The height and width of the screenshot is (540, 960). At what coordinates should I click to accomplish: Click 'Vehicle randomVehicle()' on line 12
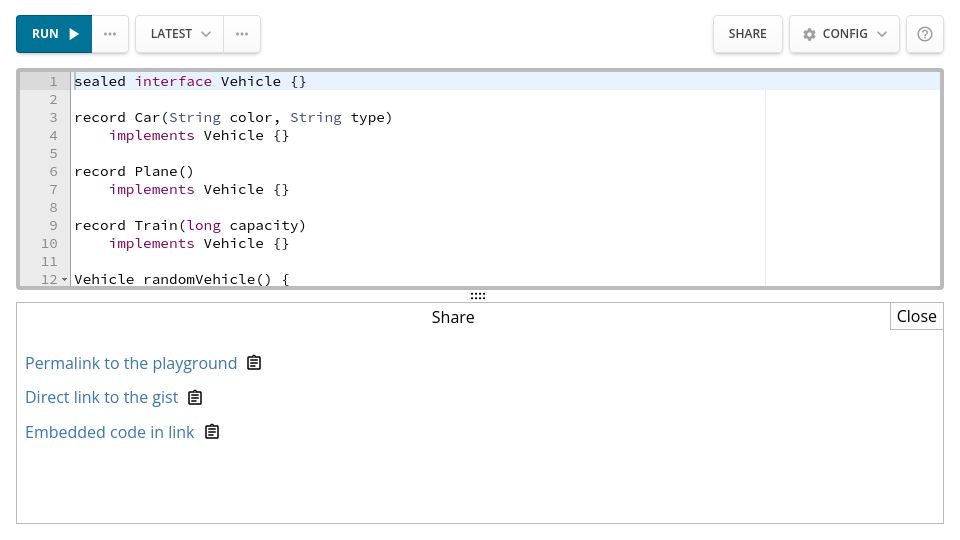pyautogui.click(x=173, y=279)
